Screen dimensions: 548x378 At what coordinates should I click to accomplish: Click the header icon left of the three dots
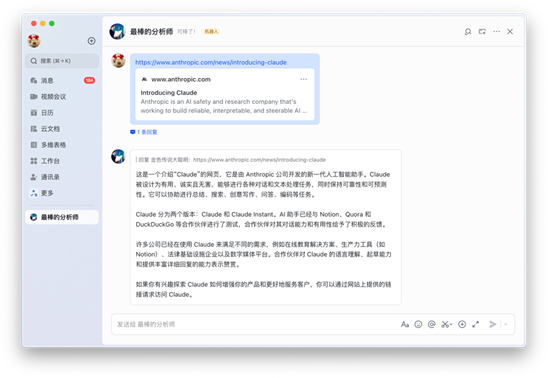[x=482, y=32]
